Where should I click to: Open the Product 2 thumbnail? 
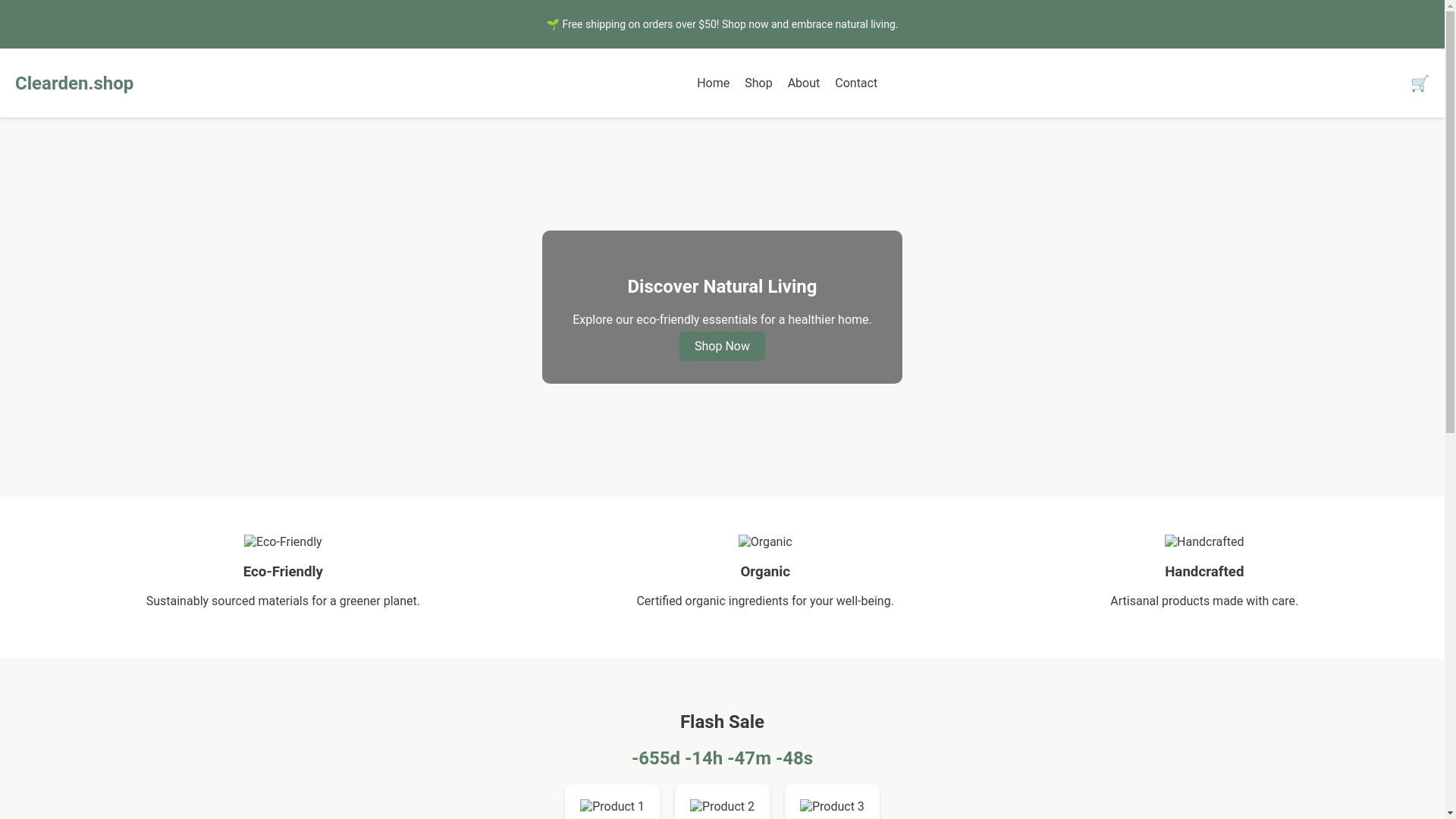(722, 806)
